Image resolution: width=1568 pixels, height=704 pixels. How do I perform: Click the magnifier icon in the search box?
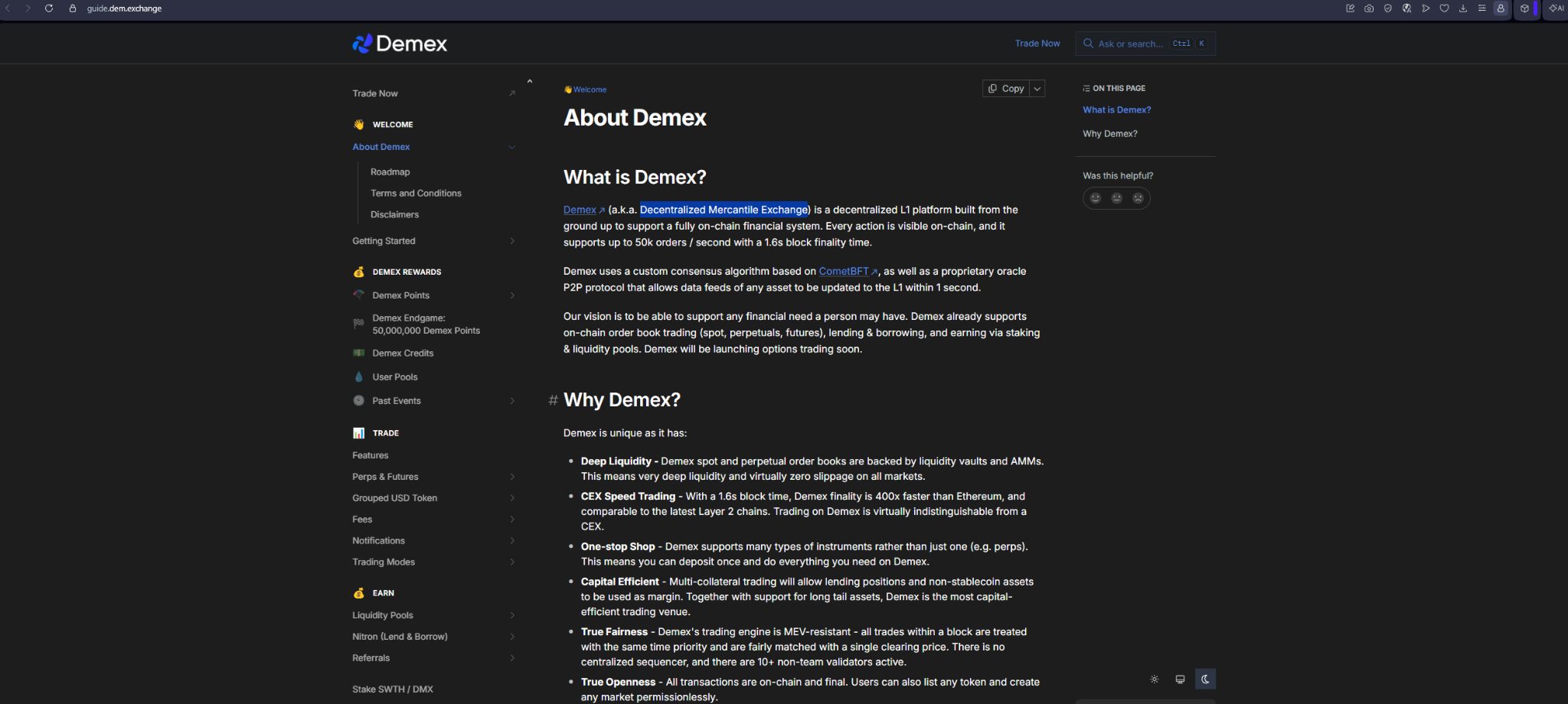click(x=1088, y=44)
